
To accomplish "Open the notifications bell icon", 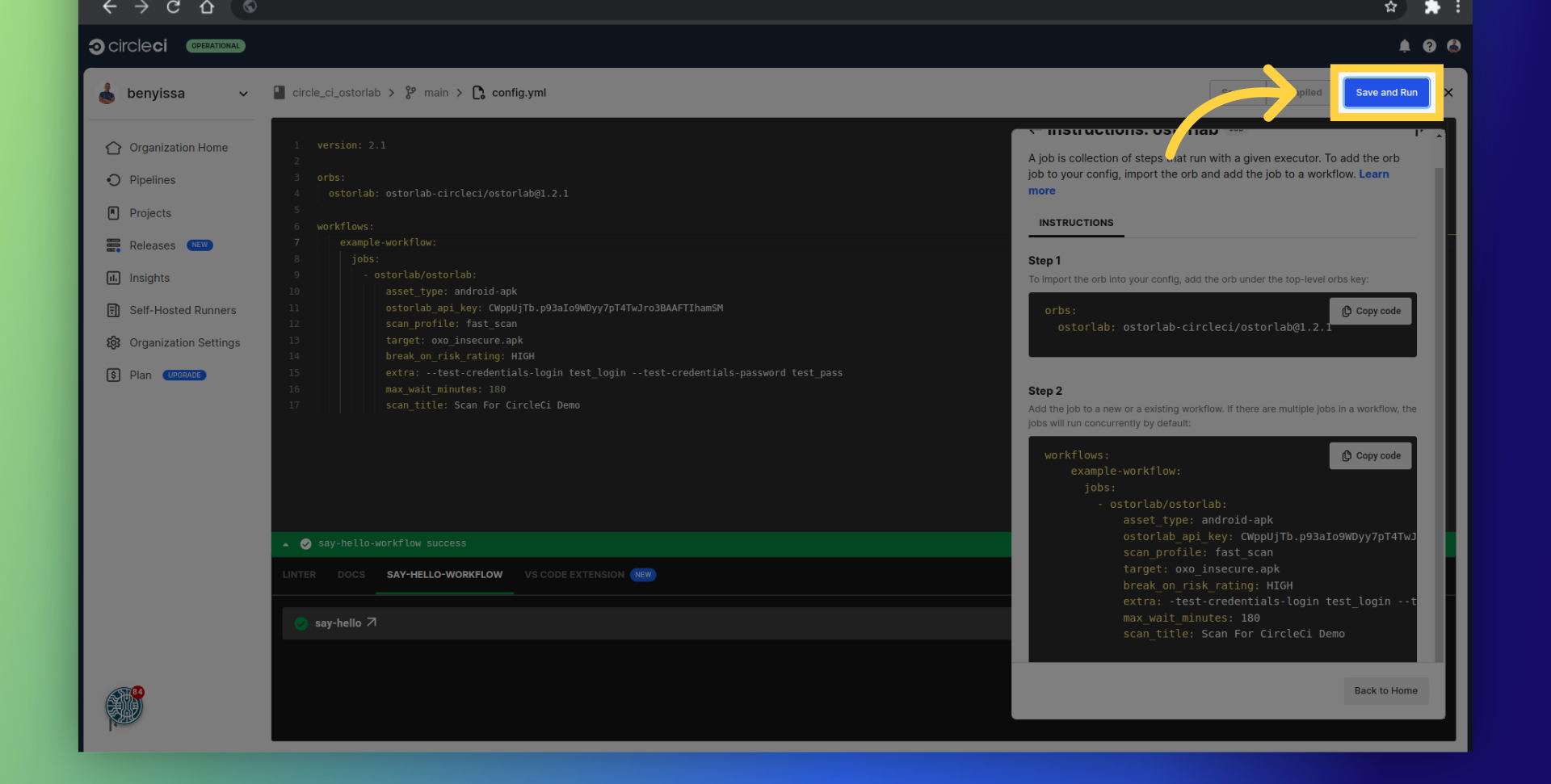I will point(1404,46).
